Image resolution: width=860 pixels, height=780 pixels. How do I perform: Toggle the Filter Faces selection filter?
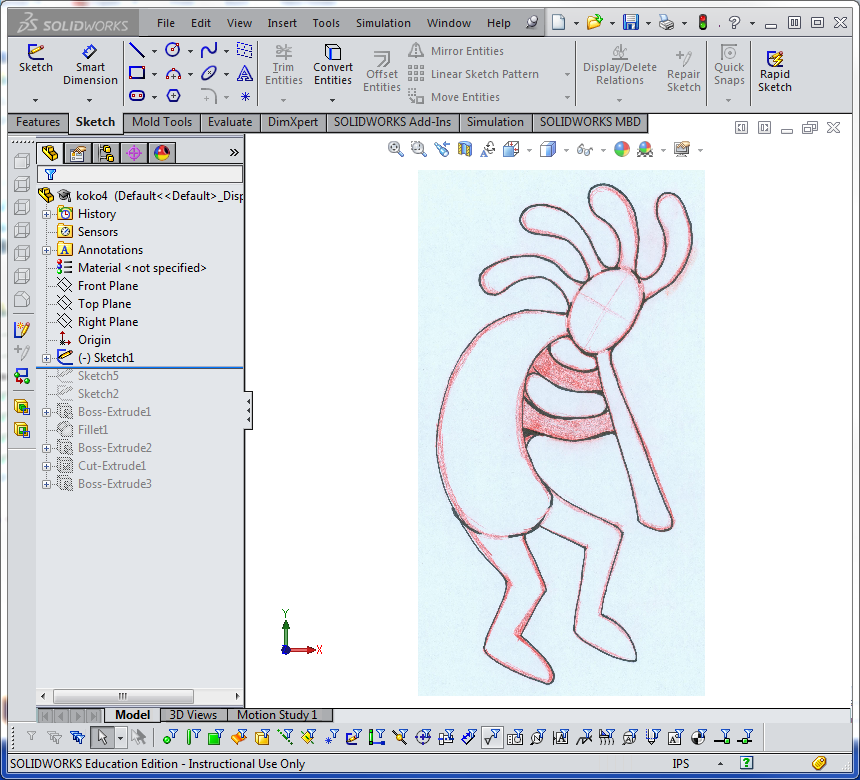coord(216,737)
